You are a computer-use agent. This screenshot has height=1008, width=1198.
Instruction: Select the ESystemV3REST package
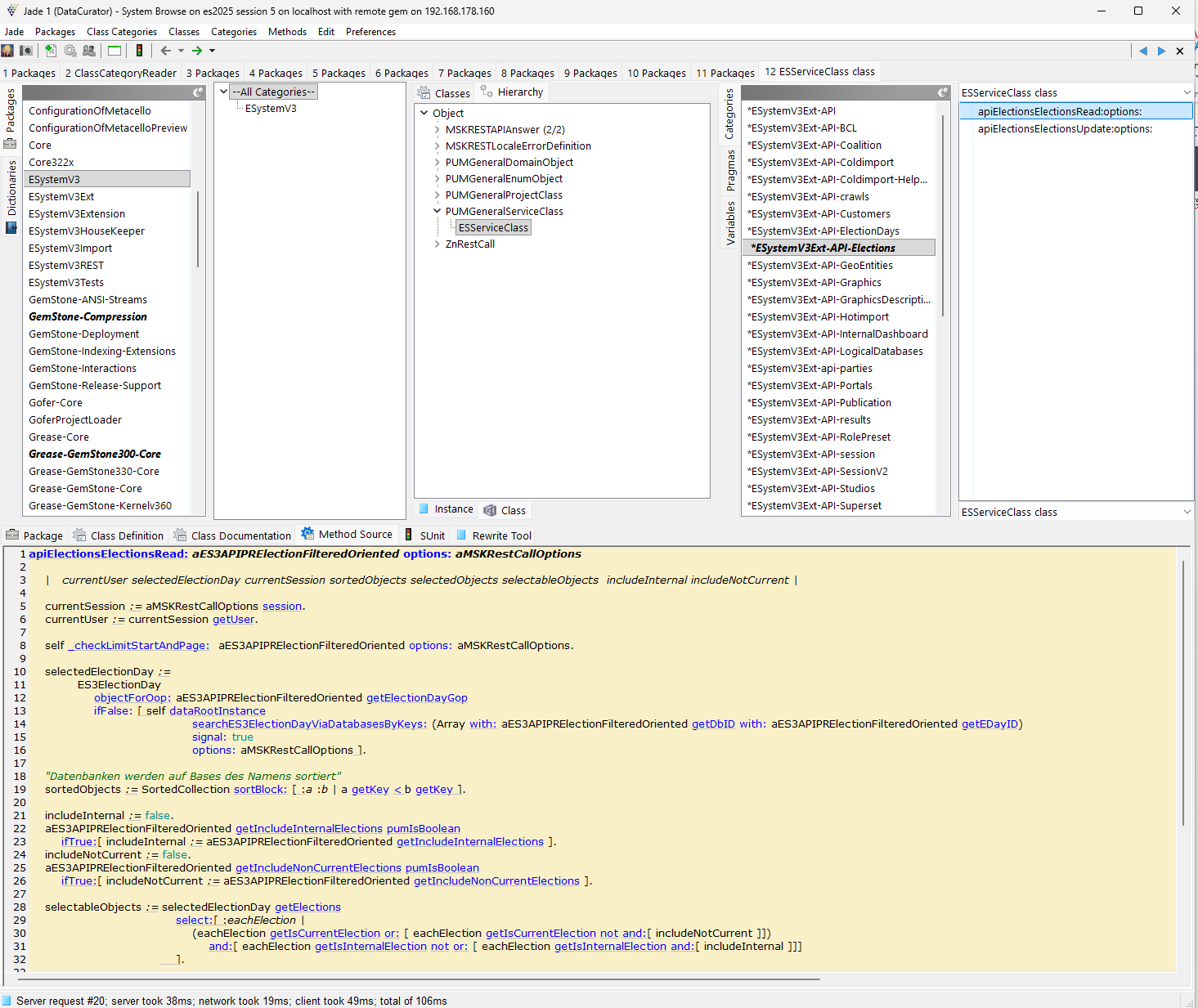click(x=66, y=265)
